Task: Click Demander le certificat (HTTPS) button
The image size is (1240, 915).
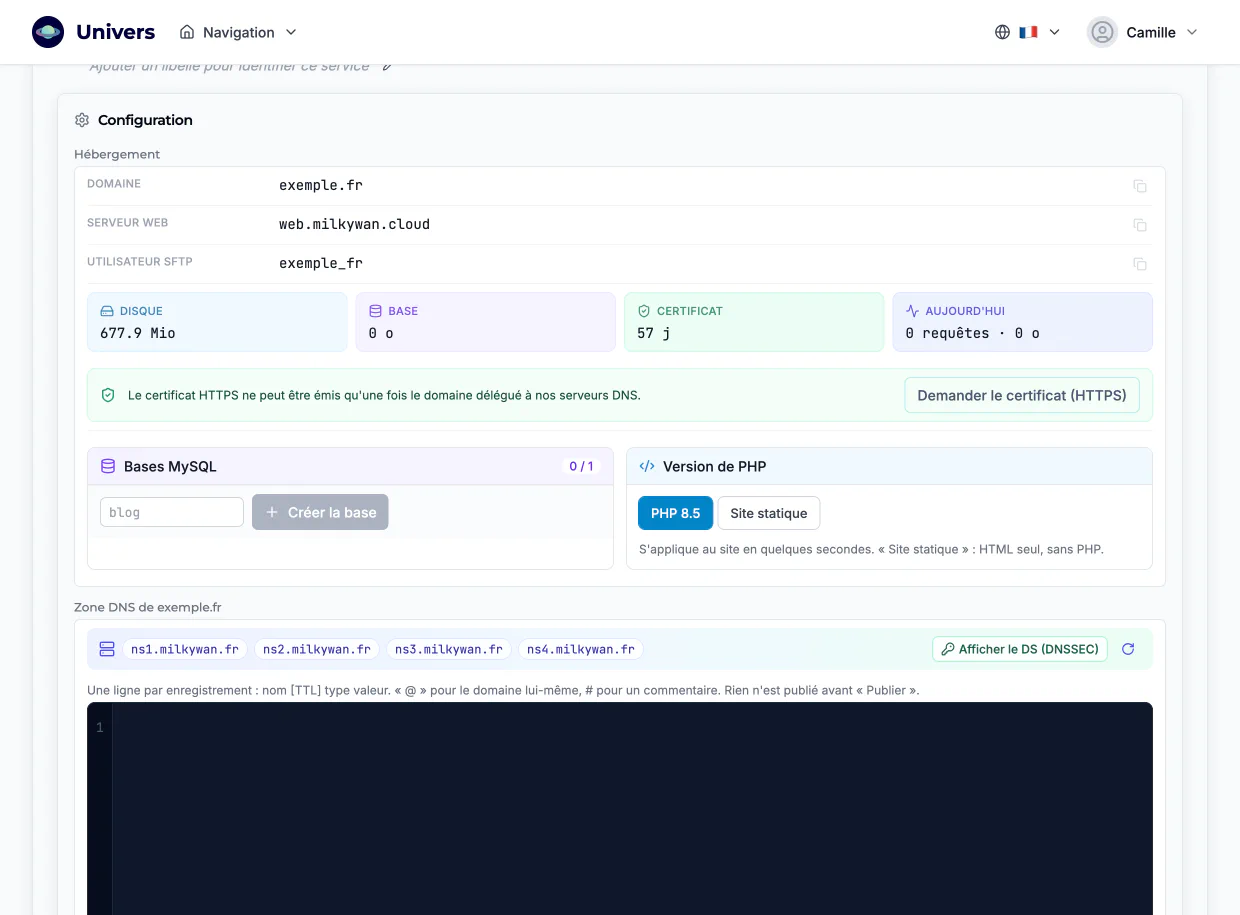Action: tap(1022, 395)
